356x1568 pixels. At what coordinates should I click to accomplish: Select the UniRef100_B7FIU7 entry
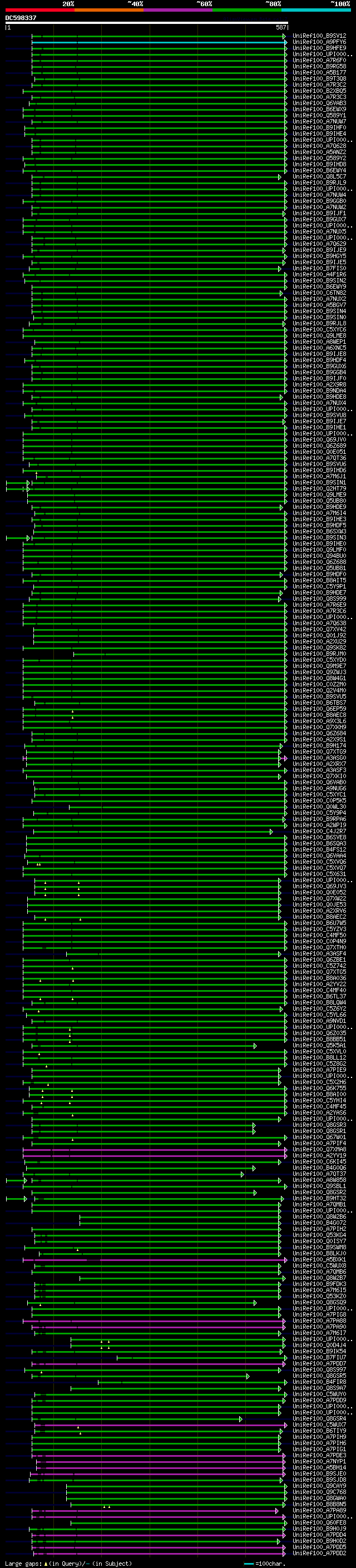pos(319,1357)
